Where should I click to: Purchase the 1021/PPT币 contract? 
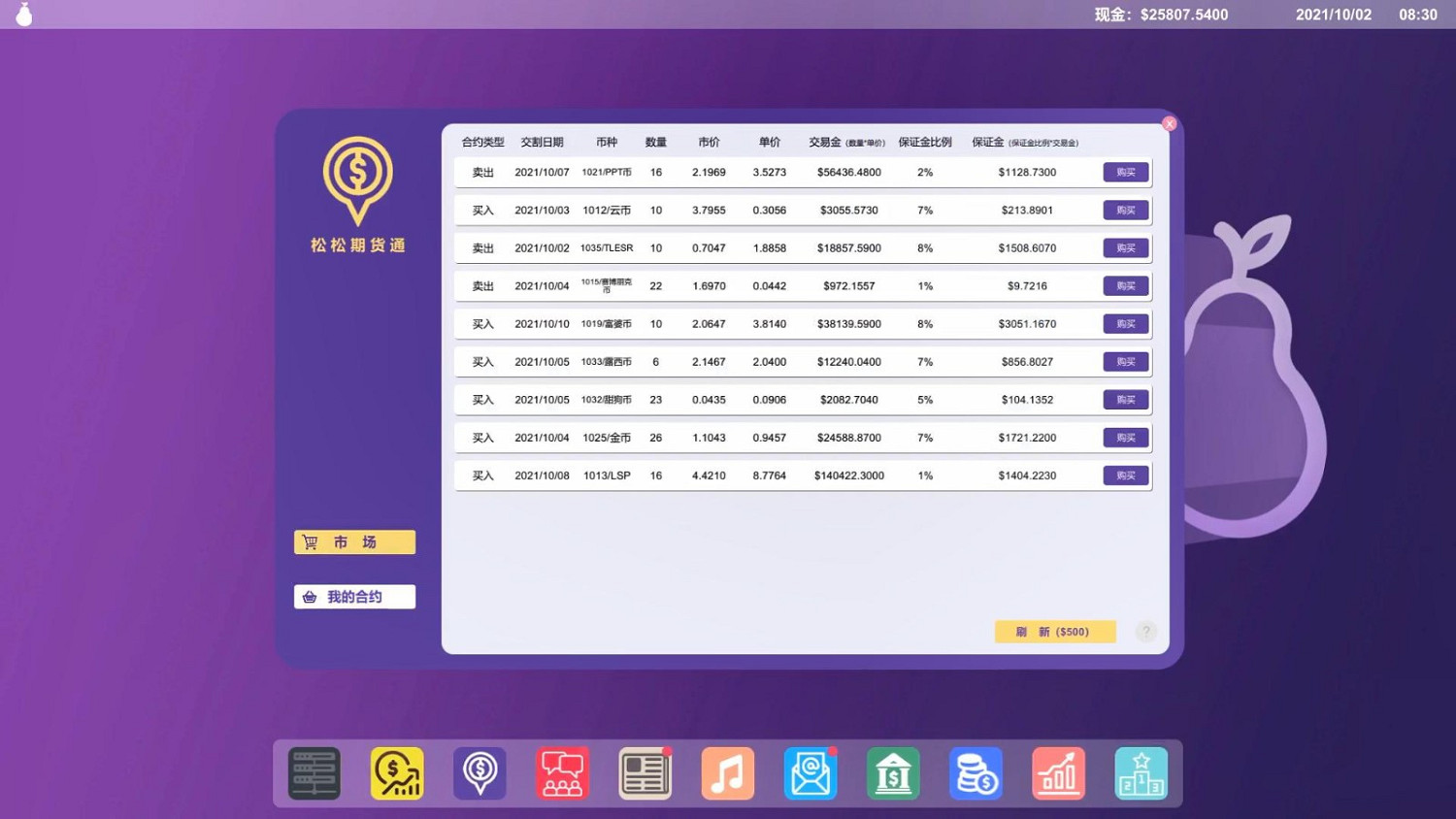point(1125,172)
